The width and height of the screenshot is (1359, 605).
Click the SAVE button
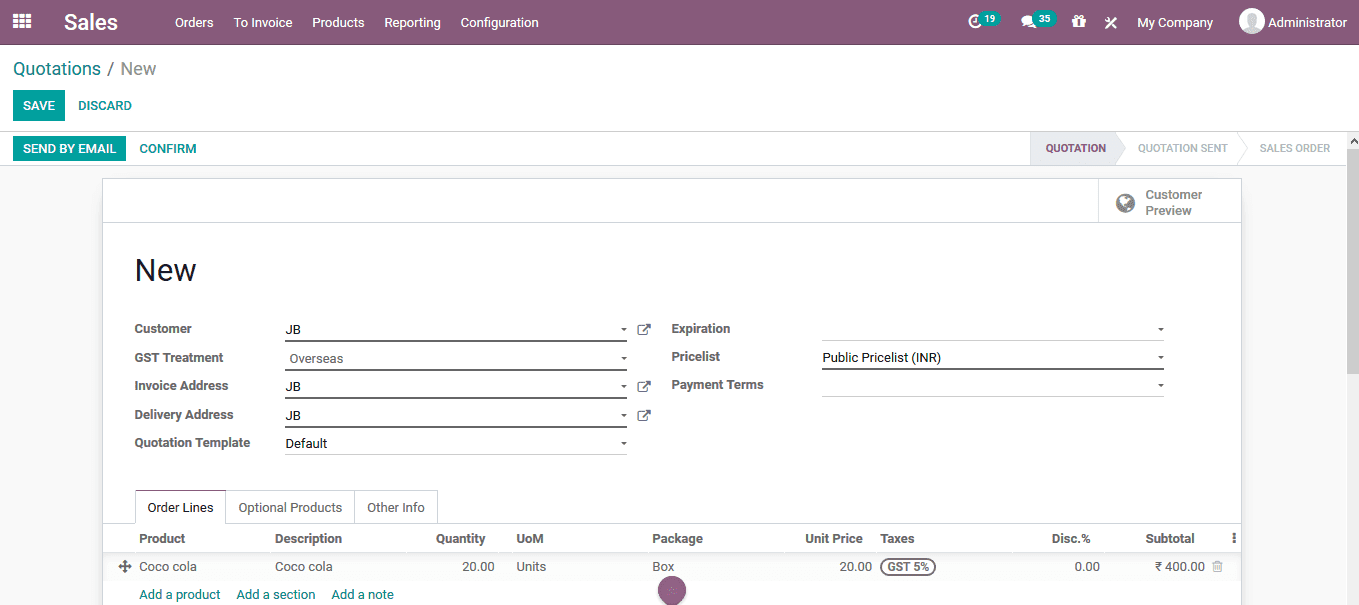(39, 105)
